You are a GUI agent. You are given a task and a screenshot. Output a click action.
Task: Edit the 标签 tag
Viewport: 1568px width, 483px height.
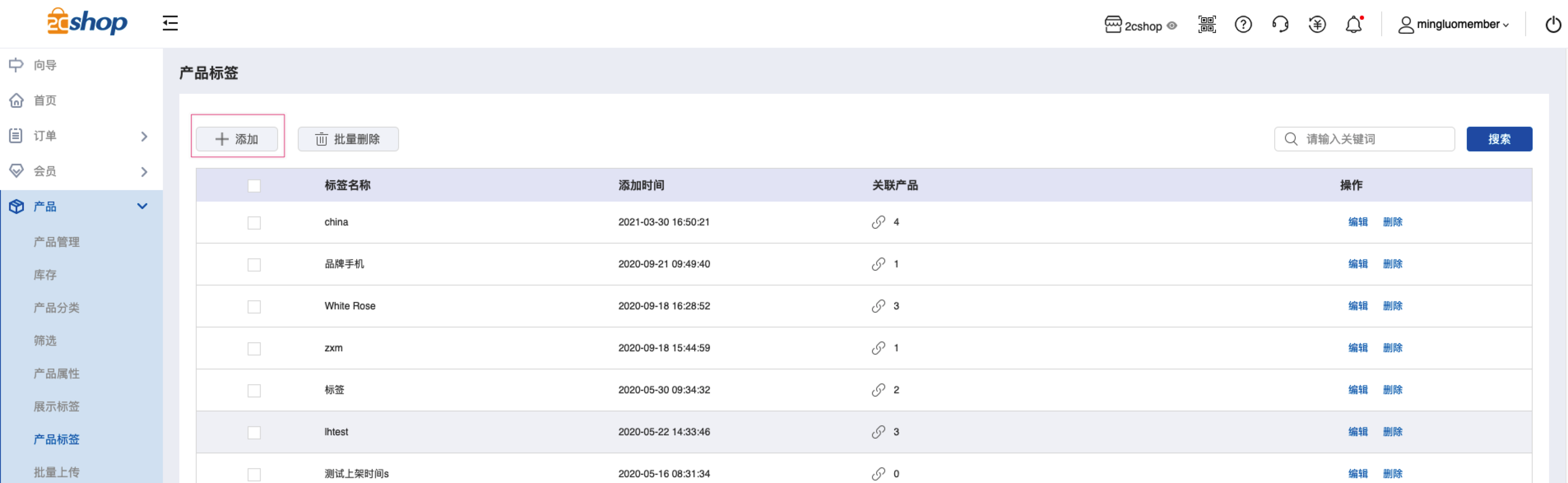(x=1357, y=390)
